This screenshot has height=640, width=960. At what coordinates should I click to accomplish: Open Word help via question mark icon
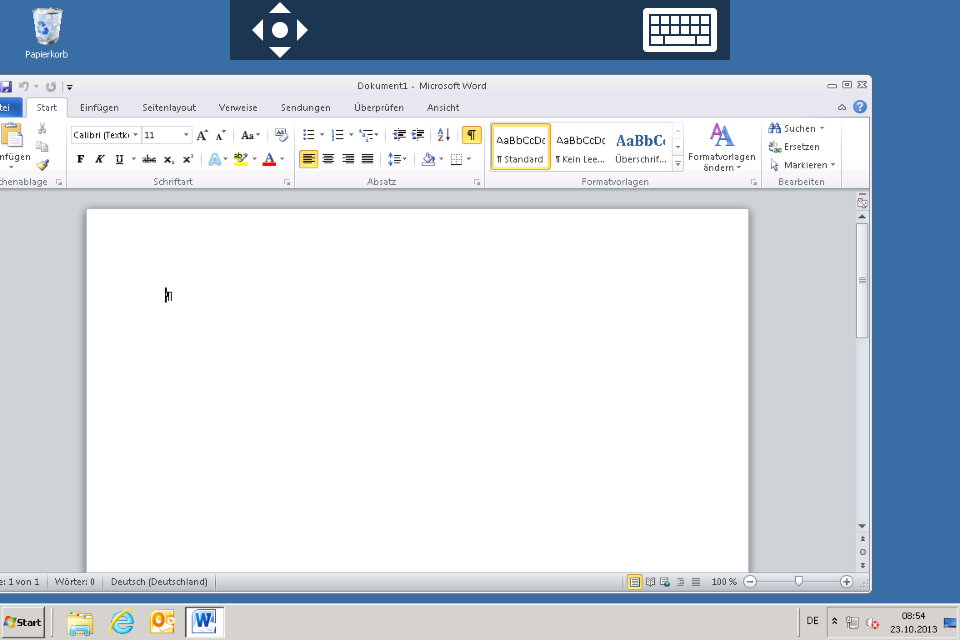[860, 107]
